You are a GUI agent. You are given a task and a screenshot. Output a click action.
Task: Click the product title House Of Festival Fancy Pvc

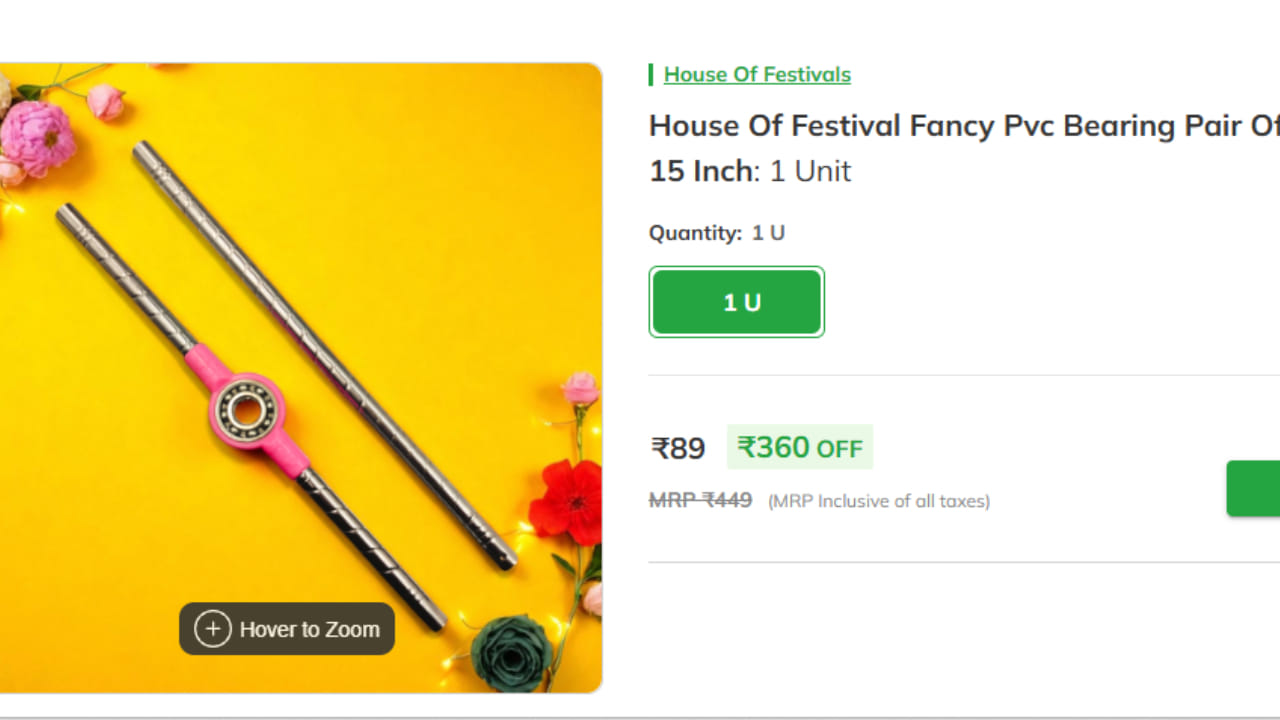point(964,126)
